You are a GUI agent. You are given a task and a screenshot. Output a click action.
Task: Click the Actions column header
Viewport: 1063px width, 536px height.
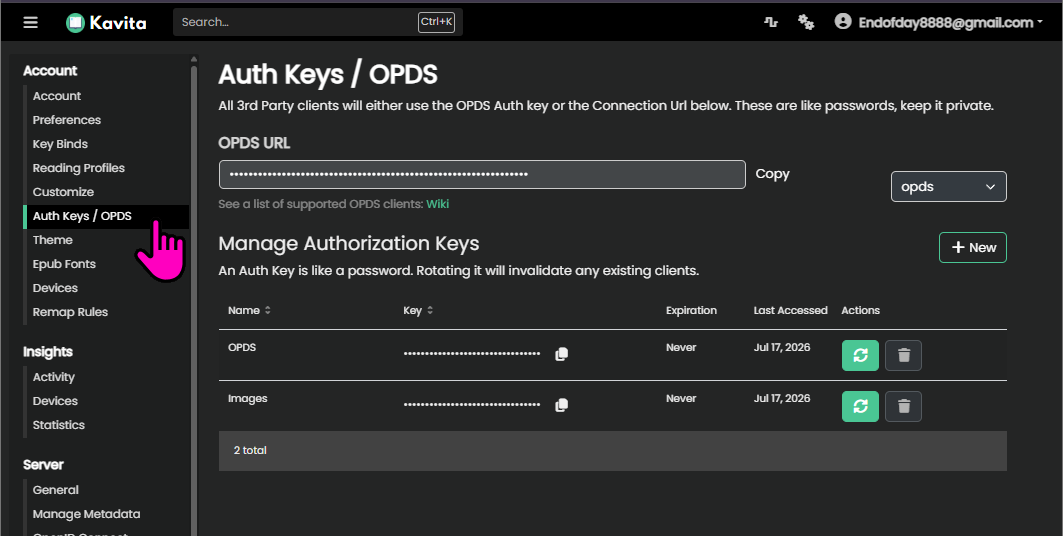tap(860, 310)
